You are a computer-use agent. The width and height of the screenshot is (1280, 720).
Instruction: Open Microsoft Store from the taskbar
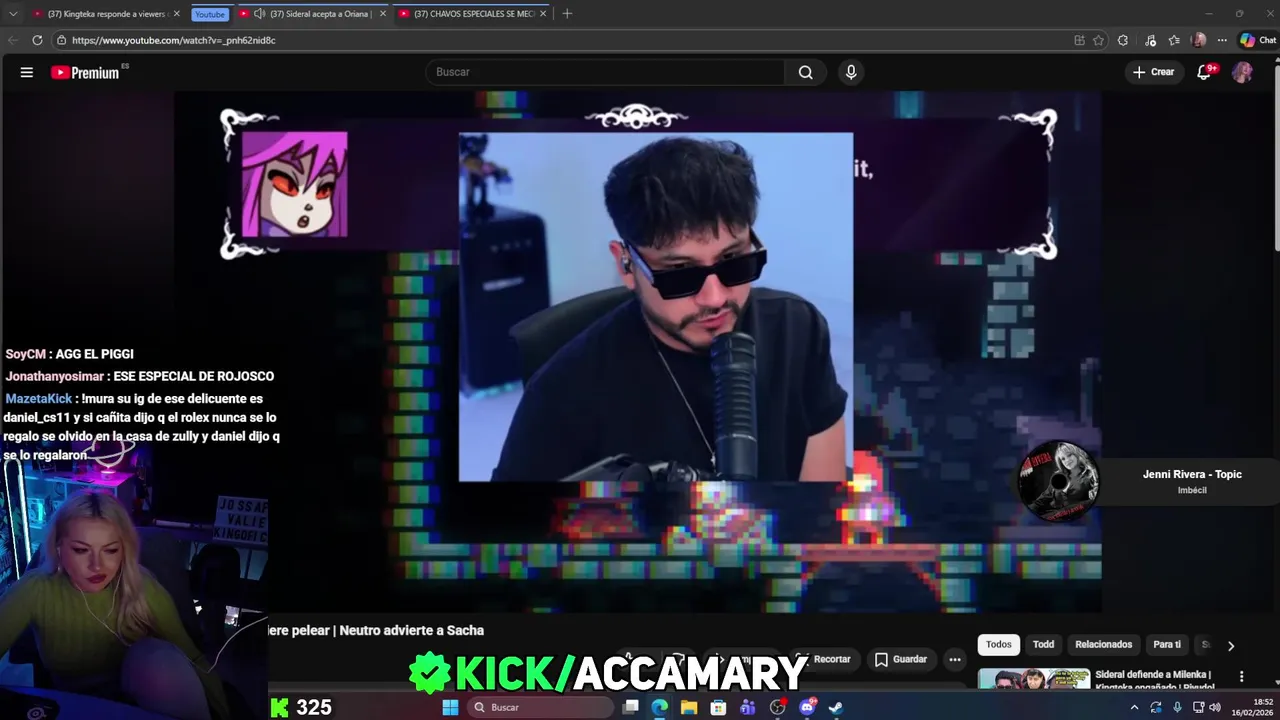tap(718, 707)
